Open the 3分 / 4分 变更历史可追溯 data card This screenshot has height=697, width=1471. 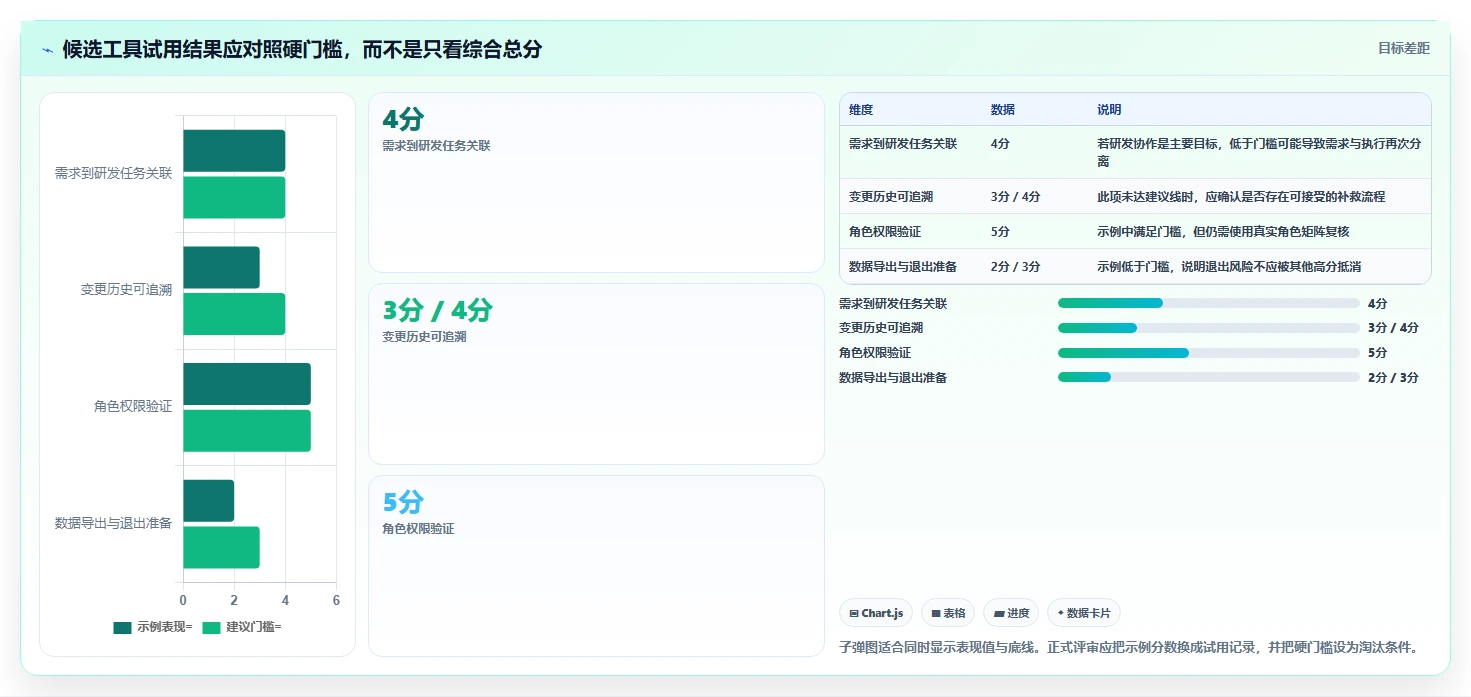596,374
